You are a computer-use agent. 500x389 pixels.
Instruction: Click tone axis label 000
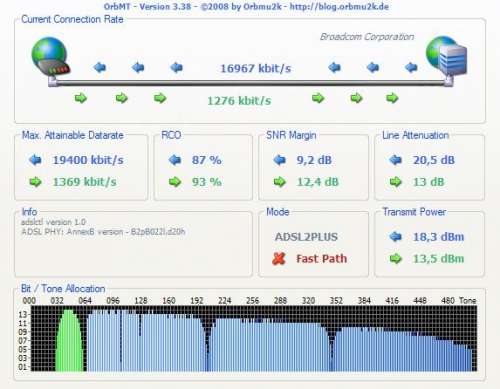pos(29,301)
